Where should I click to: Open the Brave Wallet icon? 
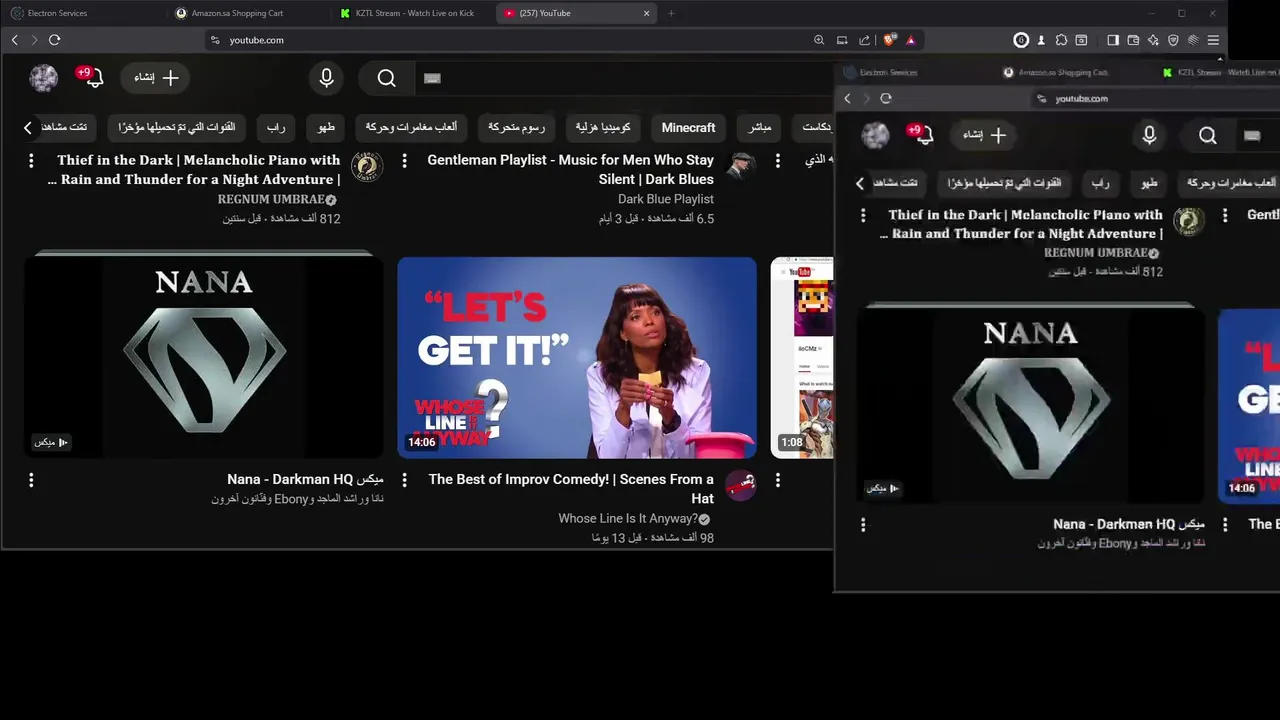(x=1133, y=40)
